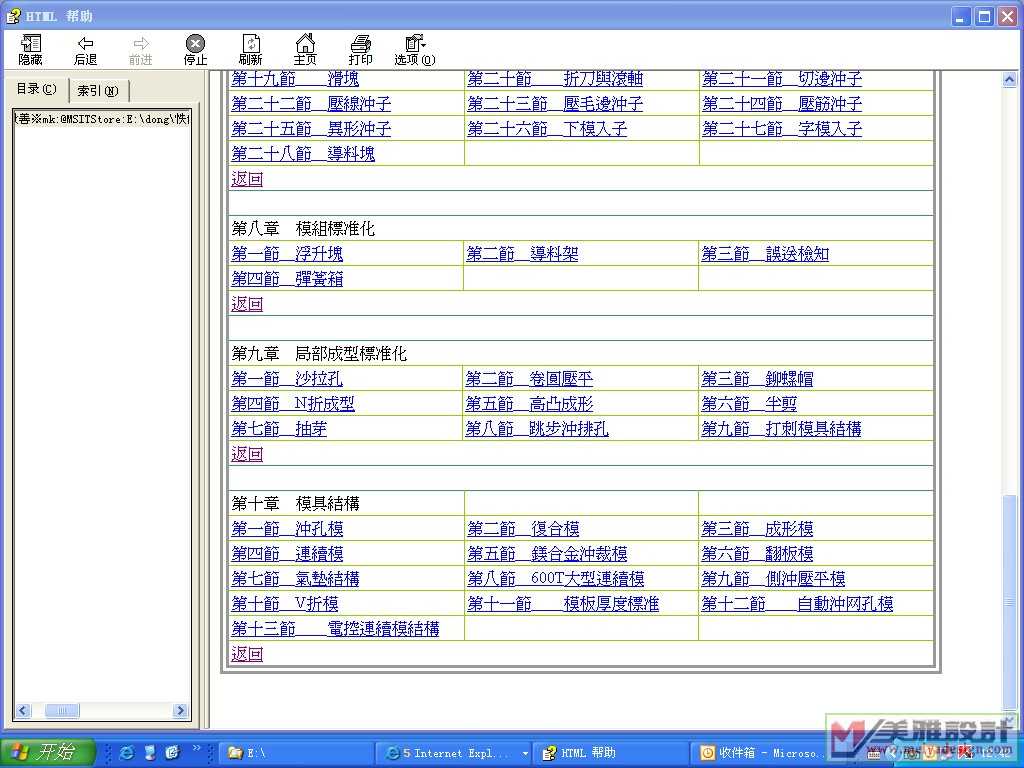Open link 第八節 600T大型連續模

pos(556,579)
